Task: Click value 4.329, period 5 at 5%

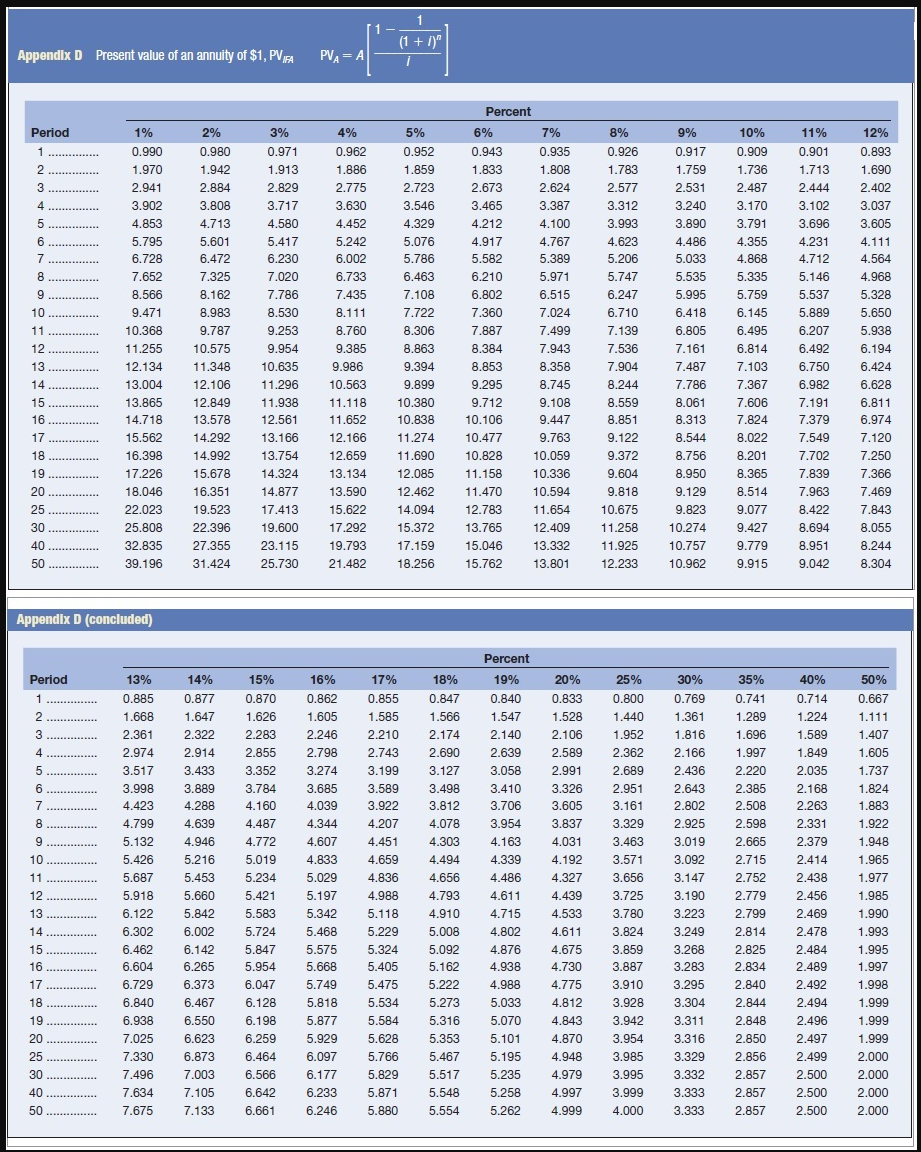Action: [x=419, y=224]
